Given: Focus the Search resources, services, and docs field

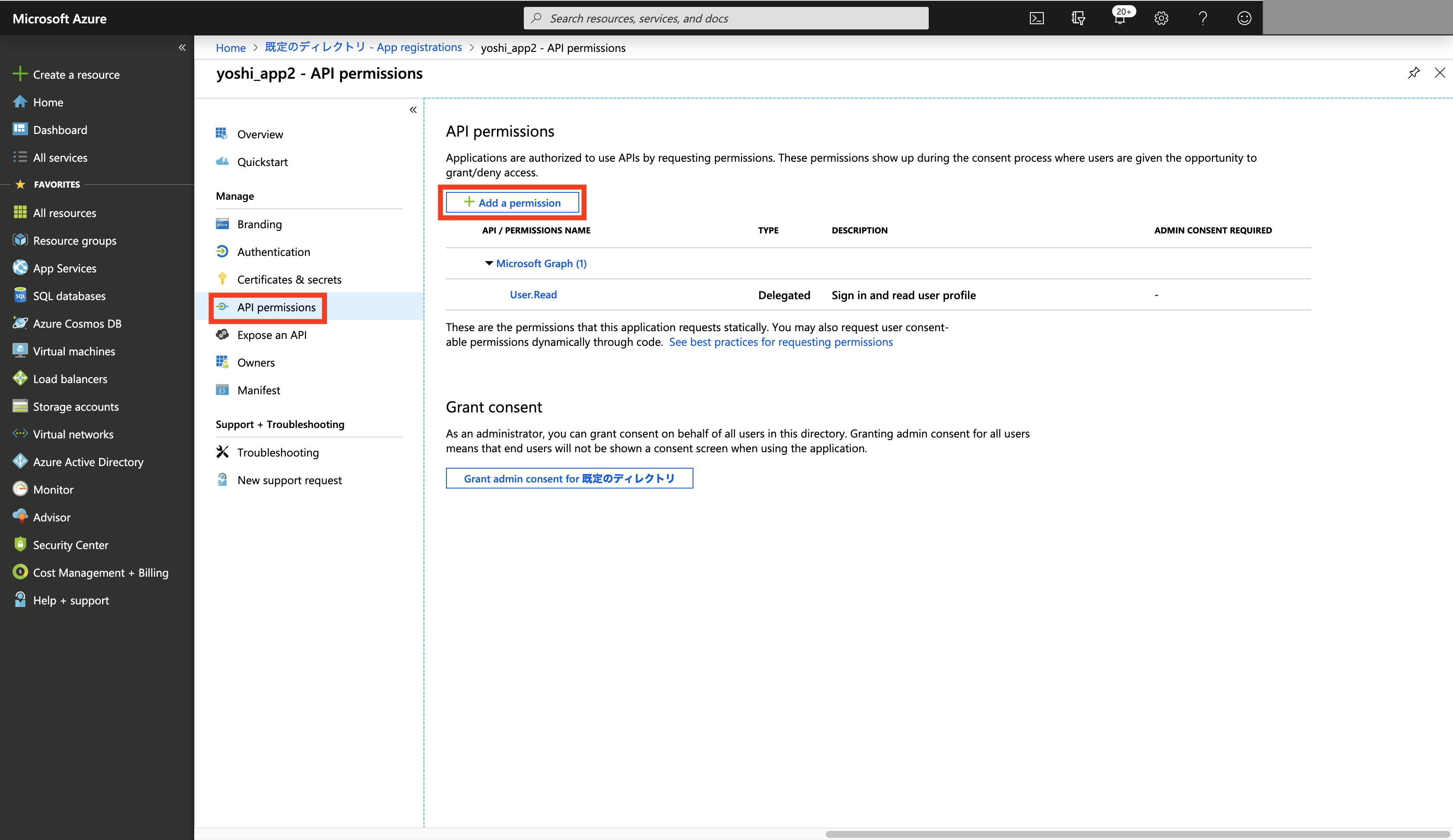Looking at the screenshot, I should [x=726, y=19].
